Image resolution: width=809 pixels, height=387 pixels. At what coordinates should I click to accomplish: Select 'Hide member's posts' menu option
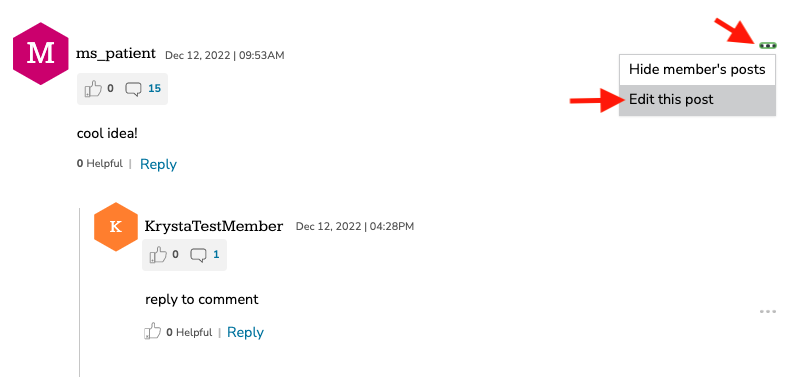pyautogui.click(x=697, y=69)
